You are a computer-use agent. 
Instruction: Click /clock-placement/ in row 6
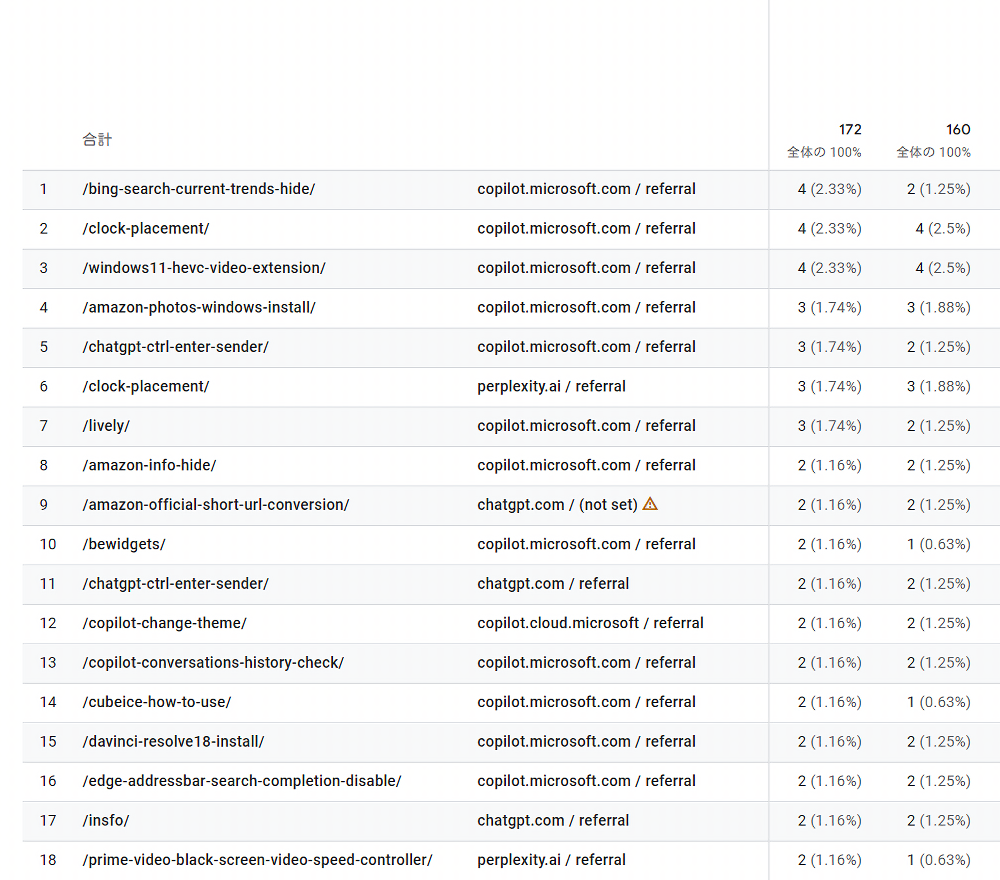click(146, 386)
